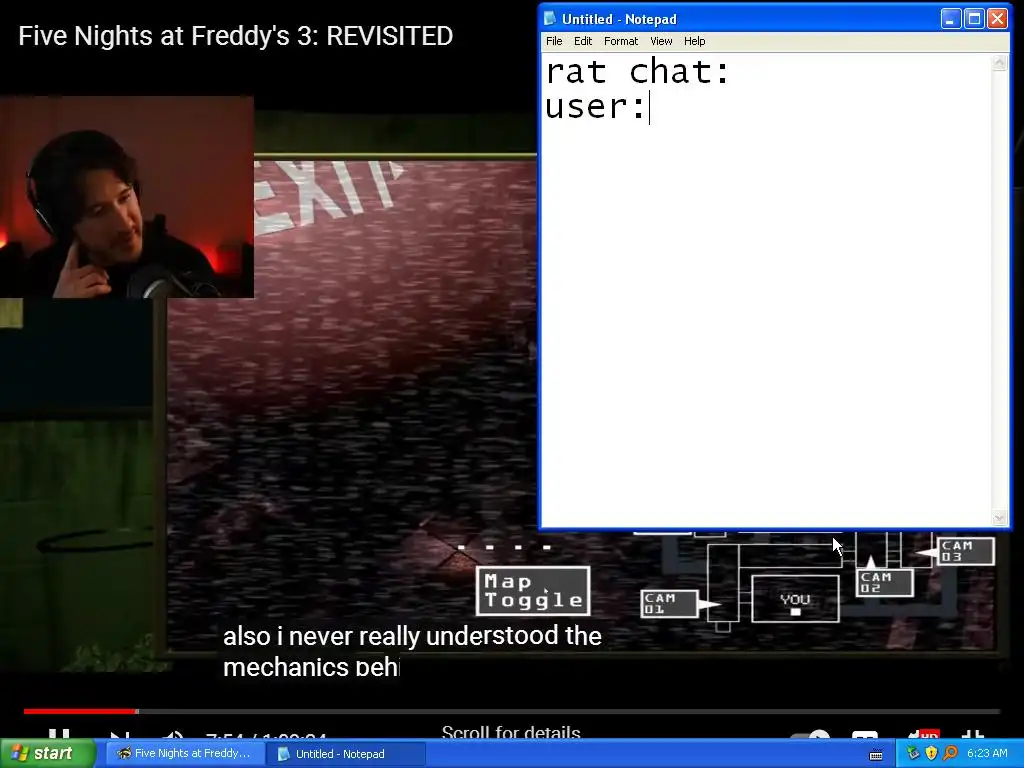Open the Help menu in Notepad
This screenshot has height=768, width=1024.
coord(694,41)
